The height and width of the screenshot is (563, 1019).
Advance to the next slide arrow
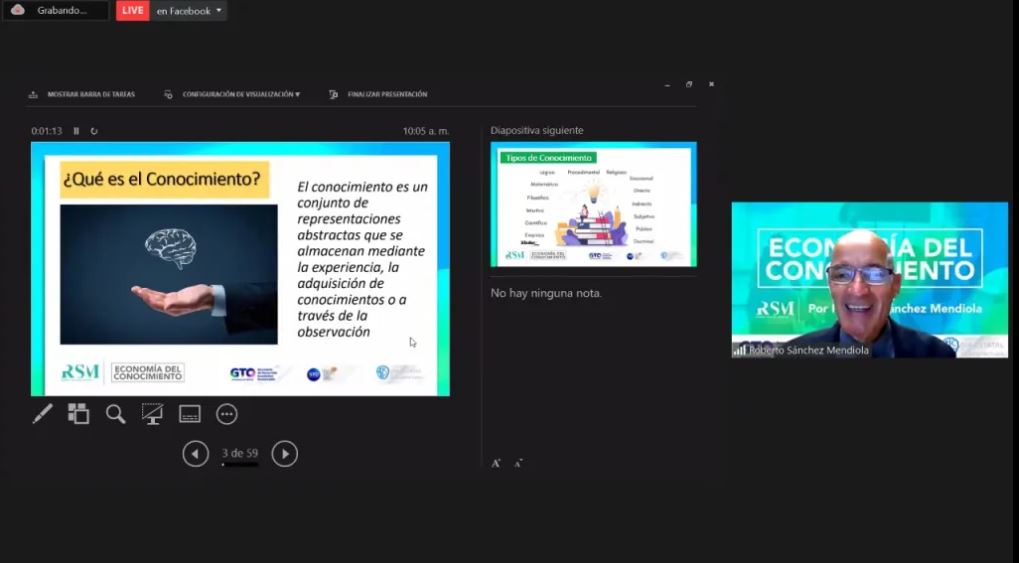[285, 454]
